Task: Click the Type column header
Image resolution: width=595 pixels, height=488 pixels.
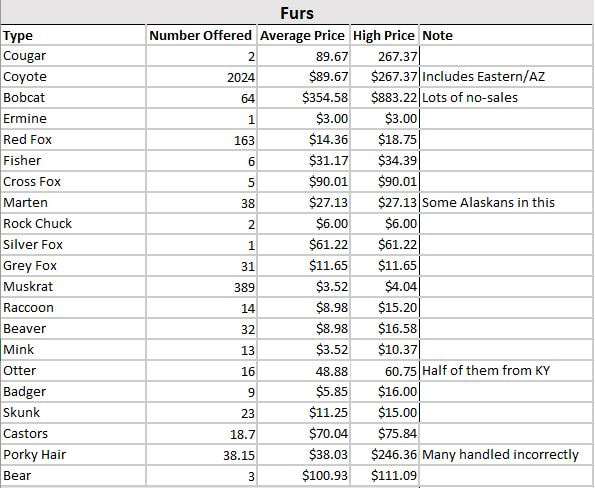Action: tap(73, 35)
